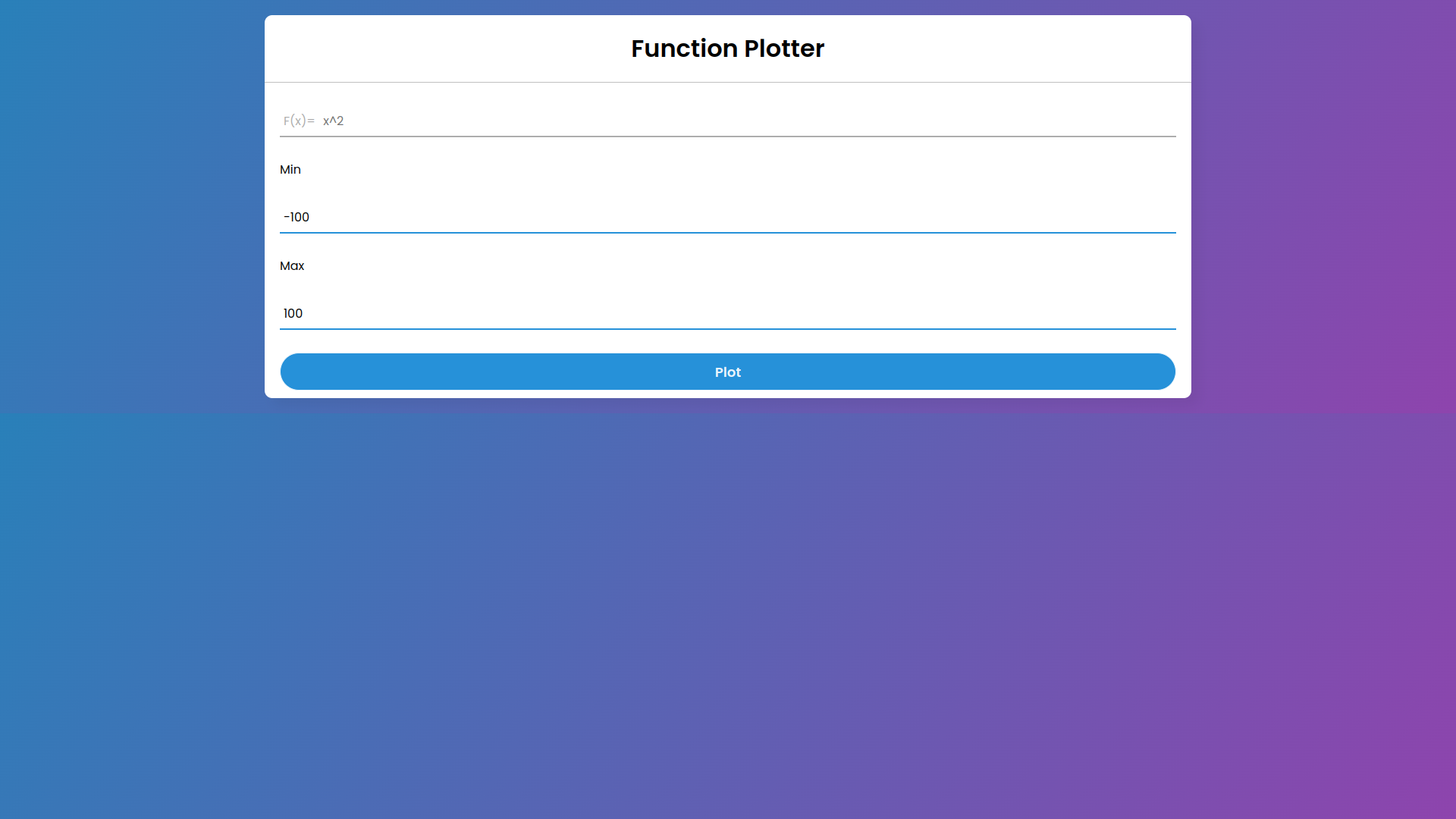Click the F(x)= prefix label
The width and height of the screenshot is (1456, 819).
coord(299,121)
